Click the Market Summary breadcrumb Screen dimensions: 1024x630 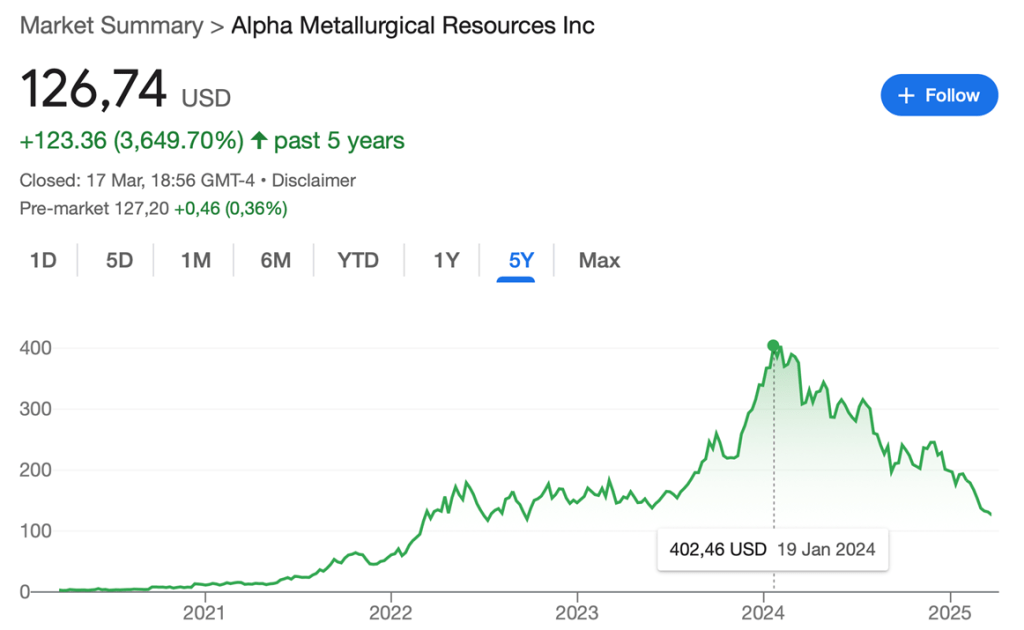pos(111,25)
